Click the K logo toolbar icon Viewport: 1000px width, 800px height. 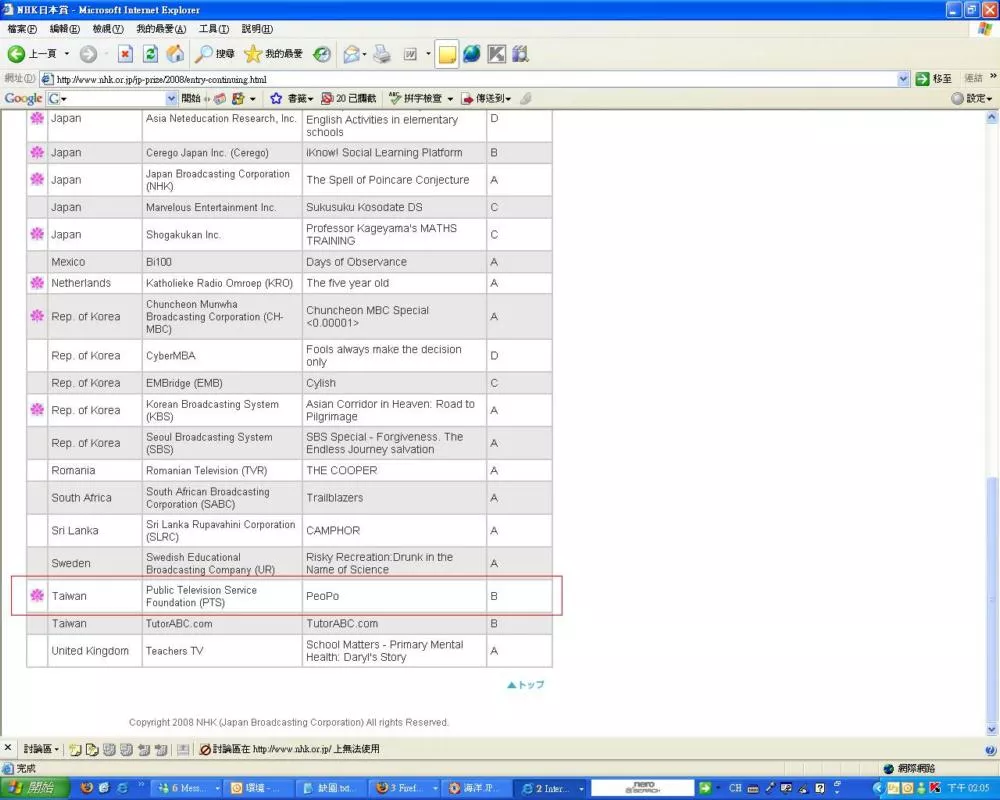click(496, 54)
